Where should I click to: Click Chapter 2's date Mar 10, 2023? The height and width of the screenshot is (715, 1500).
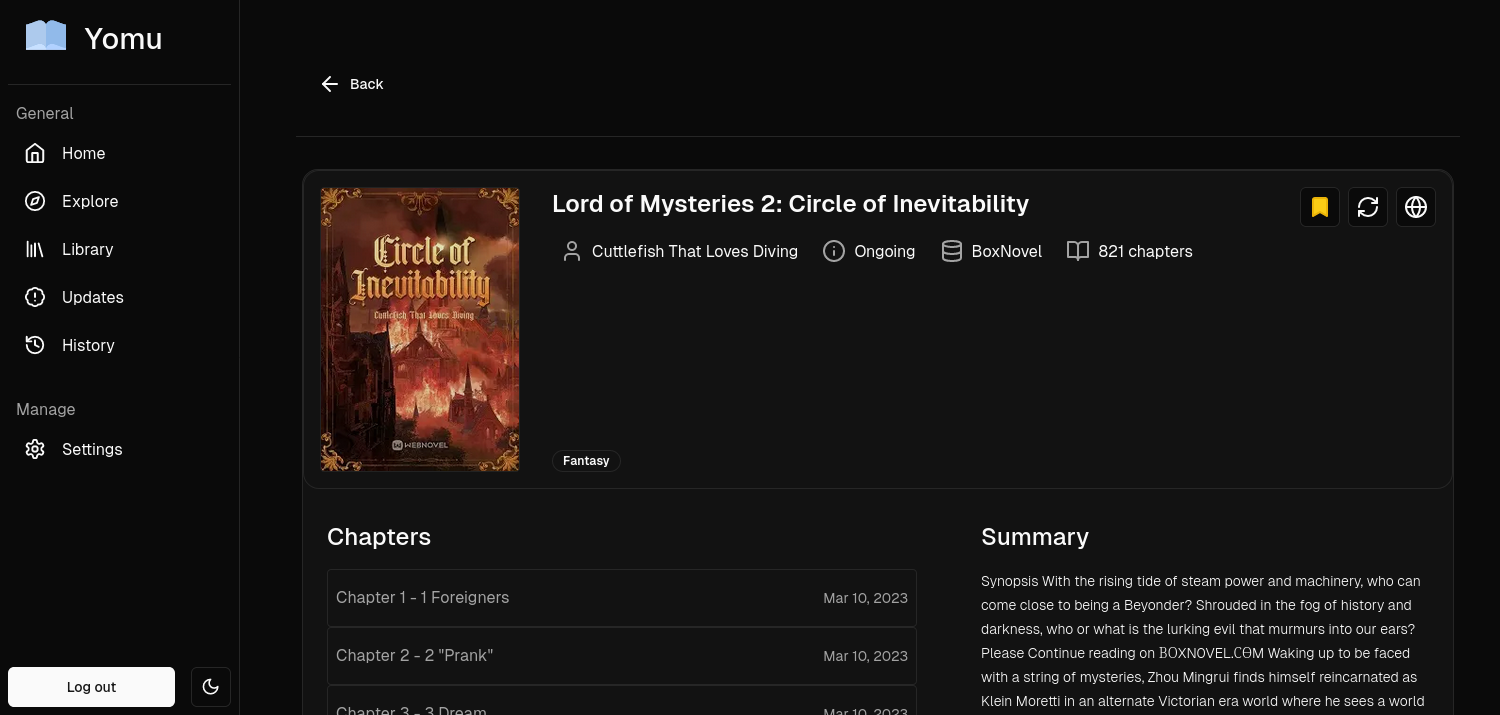click(x=865, y=656)
